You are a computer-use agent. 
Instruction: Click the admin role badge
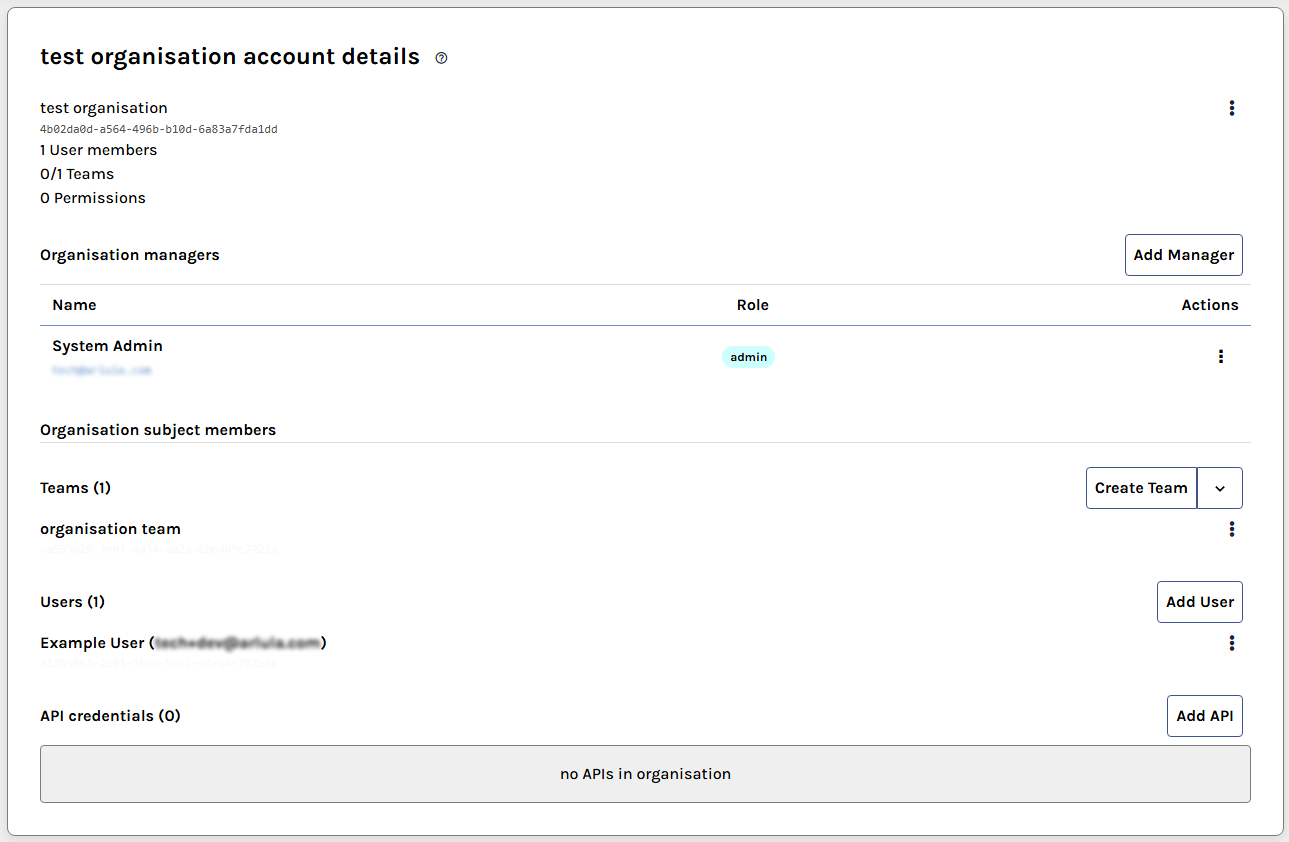click(x=748, y=357)
